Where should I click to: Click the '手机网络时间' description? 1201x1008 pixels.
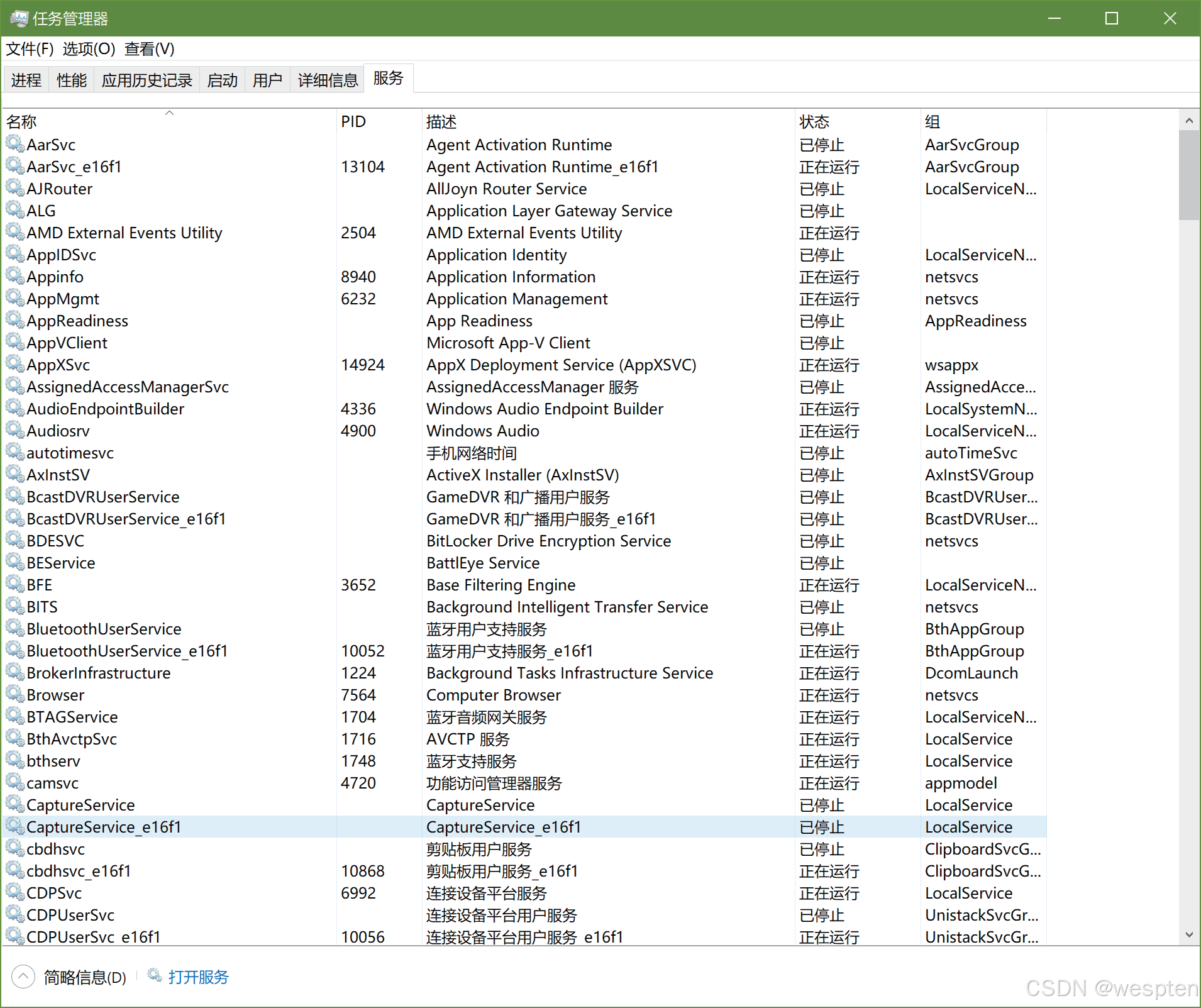pos(472,453)
